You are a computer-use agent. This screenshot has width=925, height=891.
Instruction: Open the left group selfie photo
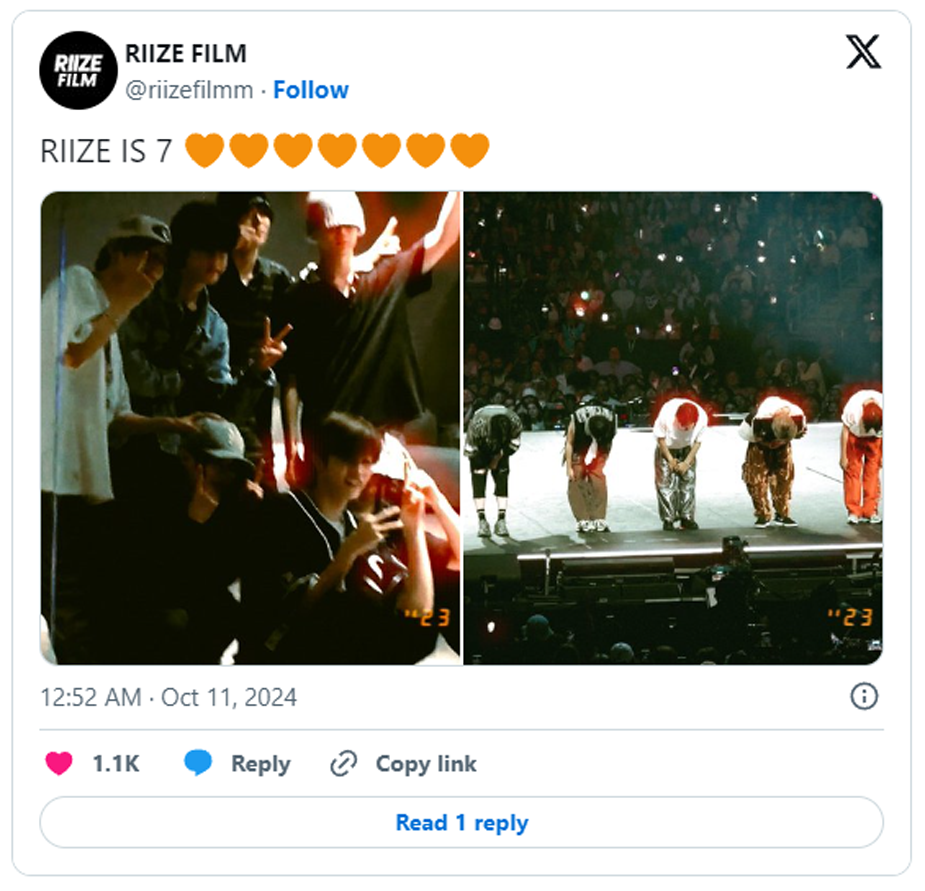[x=251, y=428]
